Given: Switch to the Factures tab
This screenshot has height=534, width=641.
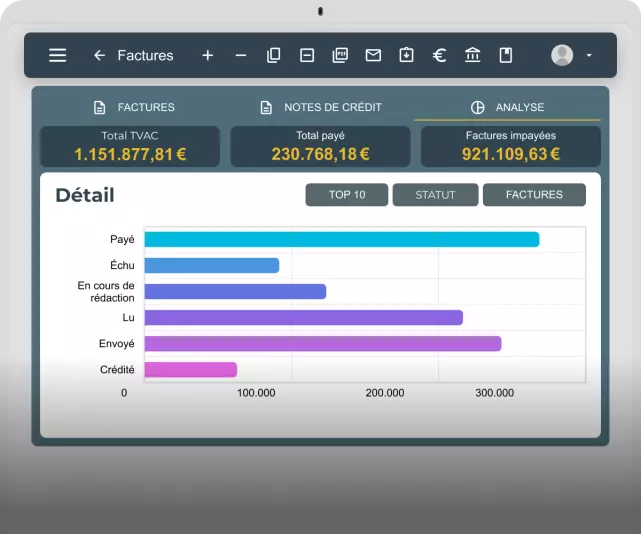Looking at the screenshot, I should (134, 107).
